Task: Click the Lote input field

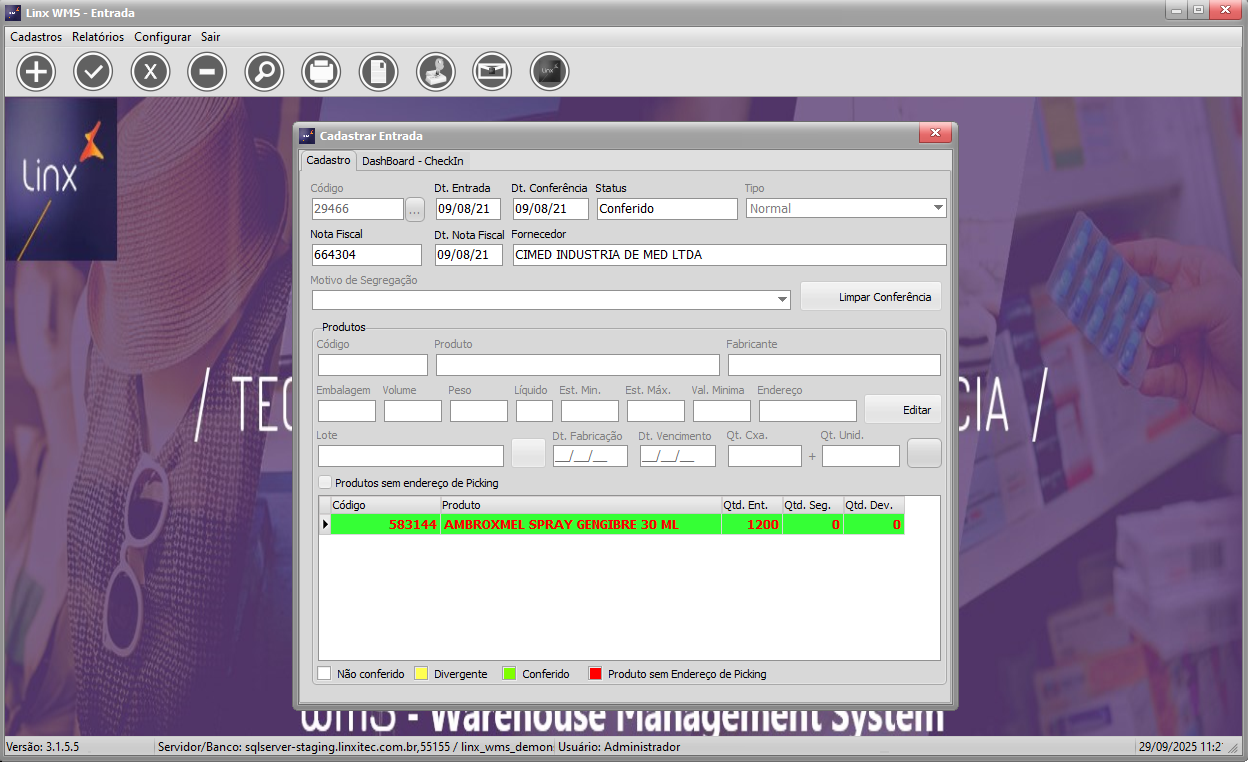Action: tap(411, 456)
